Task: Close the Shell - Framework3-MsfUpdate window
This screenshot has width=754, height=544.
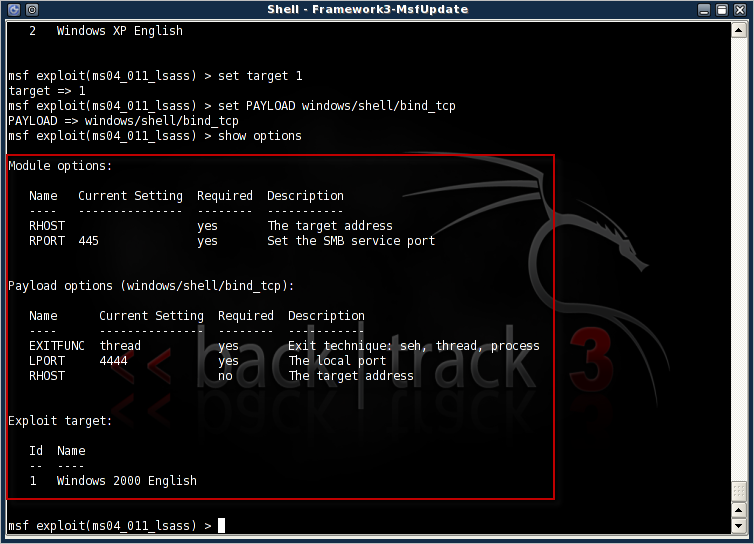Action: coord(740,10)
